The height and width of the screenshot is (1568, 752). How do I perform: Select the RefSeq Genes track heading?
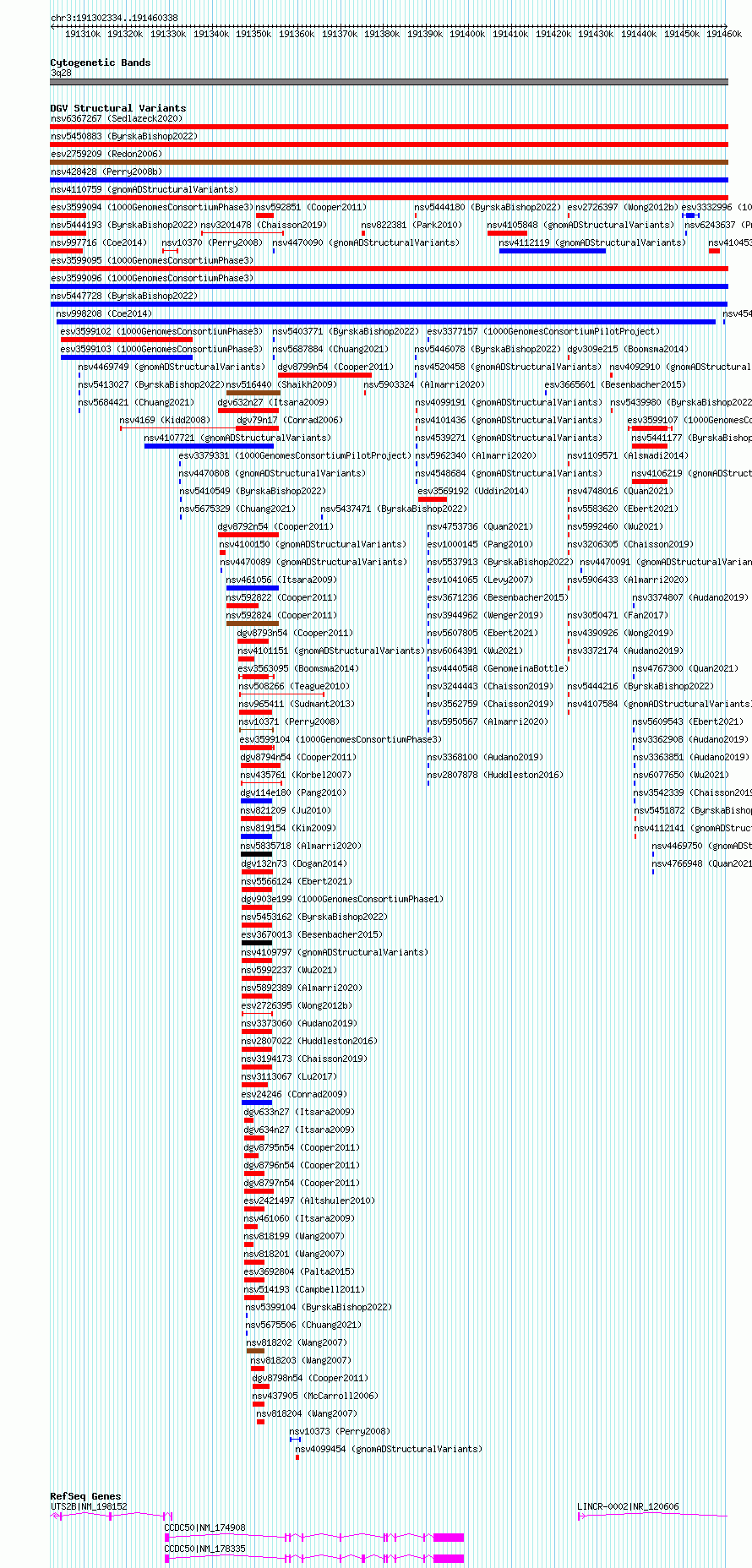[x=85, y=1496]
